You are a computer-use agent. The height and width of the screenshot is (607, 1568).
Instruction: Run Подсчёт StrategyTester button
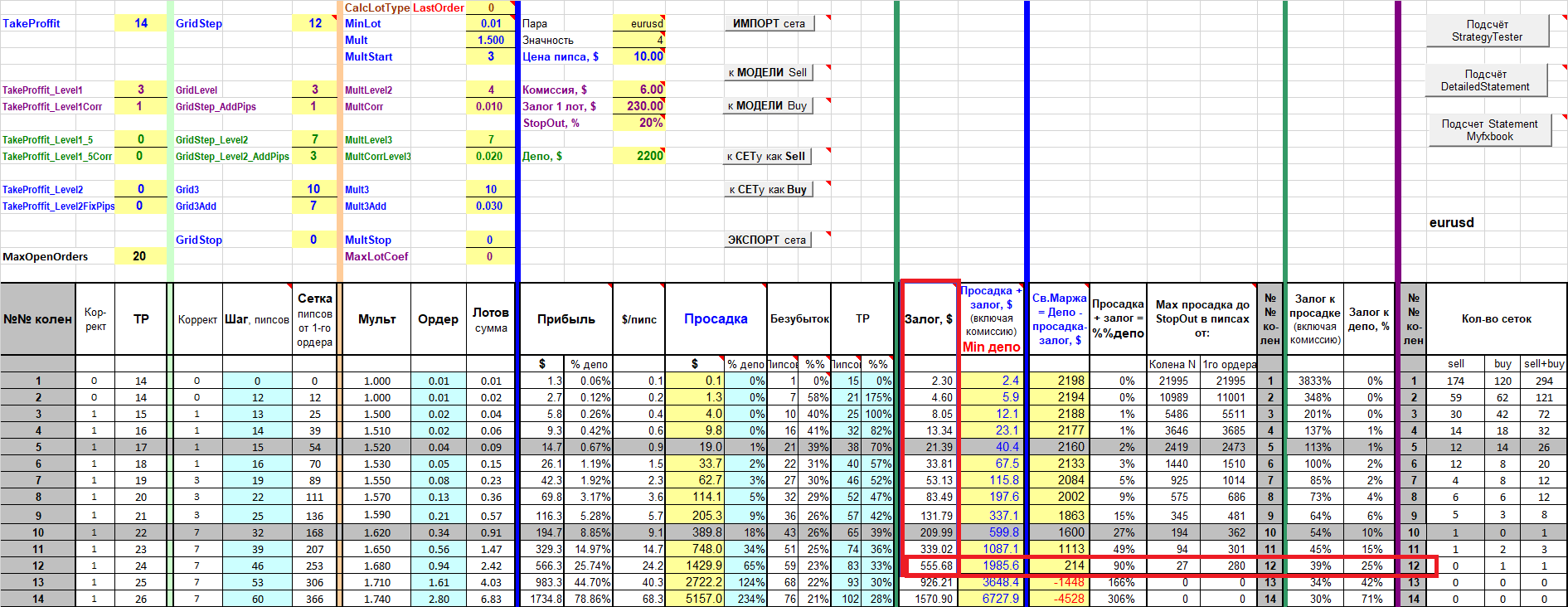coord(1487,31)
